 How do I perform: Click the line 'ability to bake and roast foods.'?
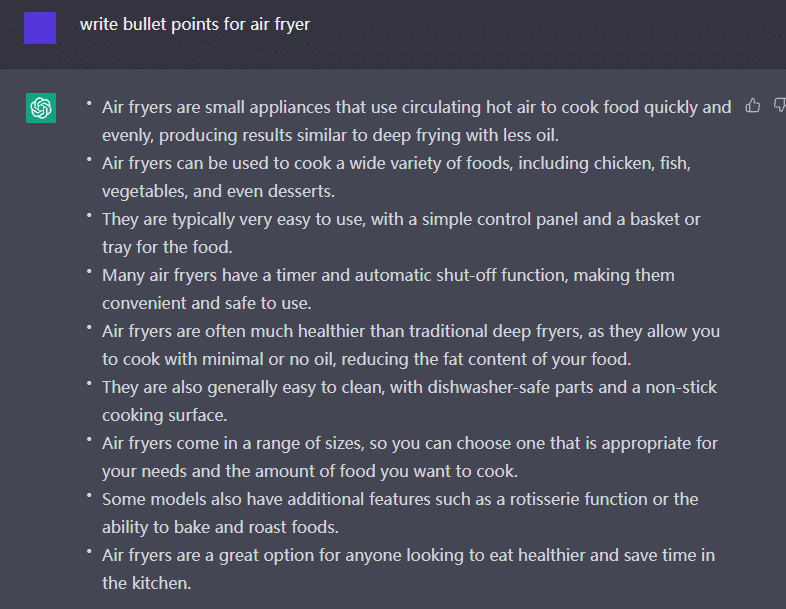click(221, 527)
